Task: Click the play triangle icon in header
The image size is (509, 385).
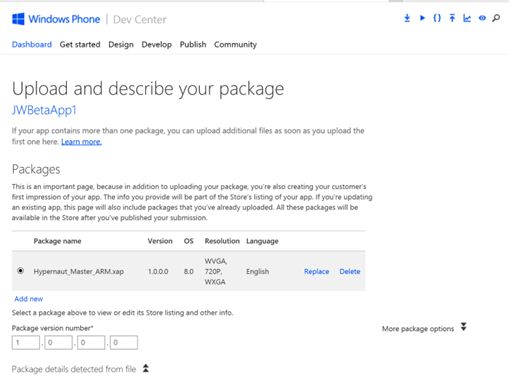Action: point(422,18)
